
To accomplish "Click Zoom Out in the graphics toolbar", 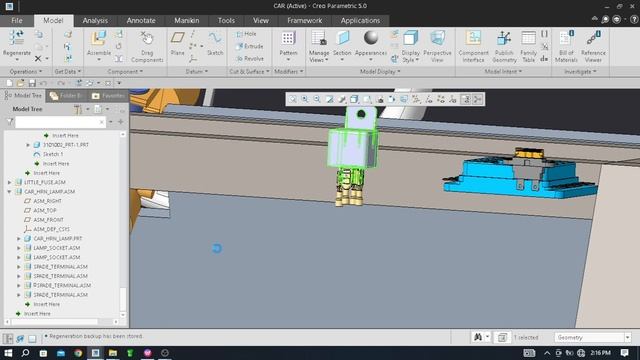I will [x=317, y=99].
